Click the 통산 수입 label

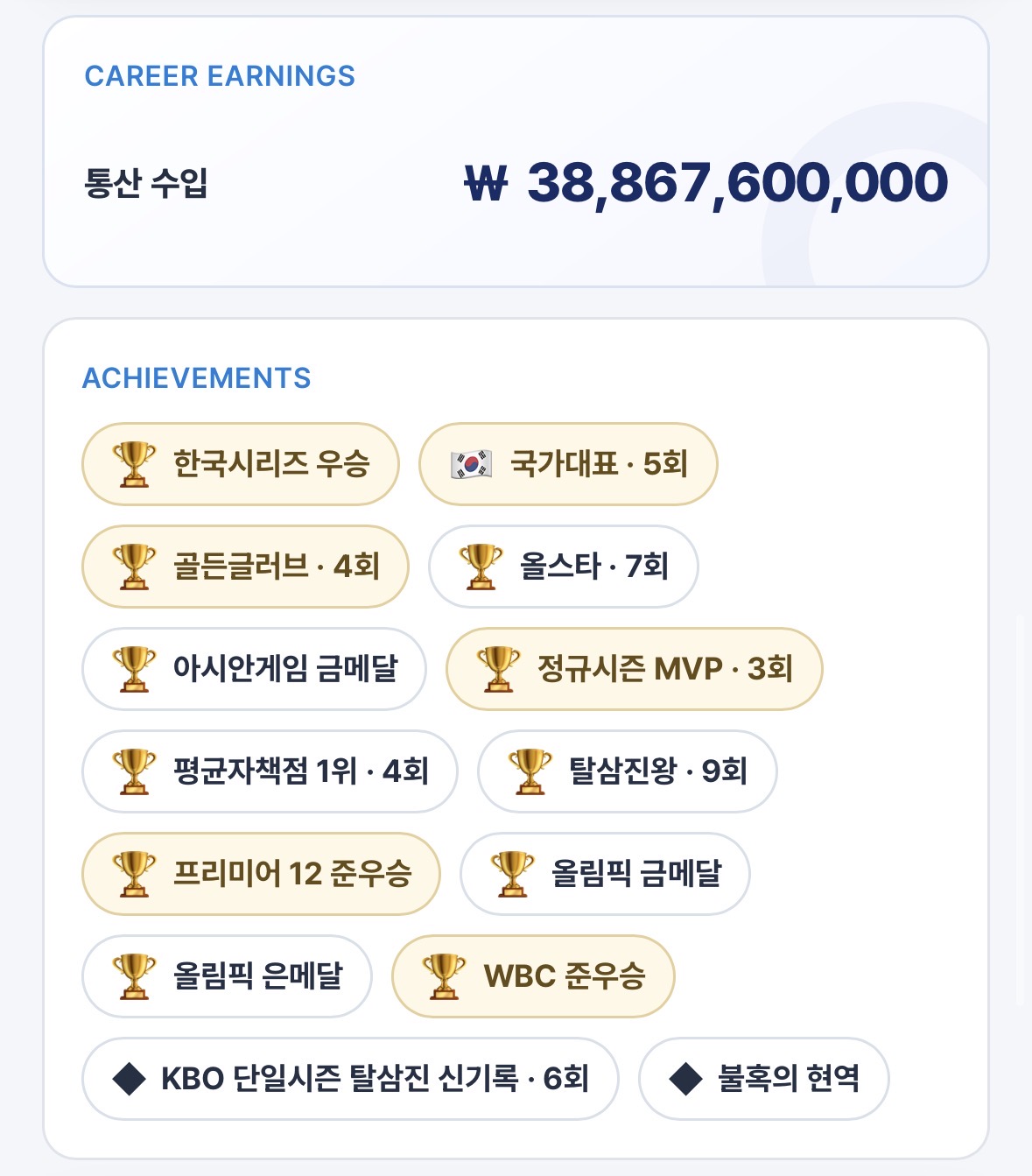pyautogui.click(x=145, y=182)
